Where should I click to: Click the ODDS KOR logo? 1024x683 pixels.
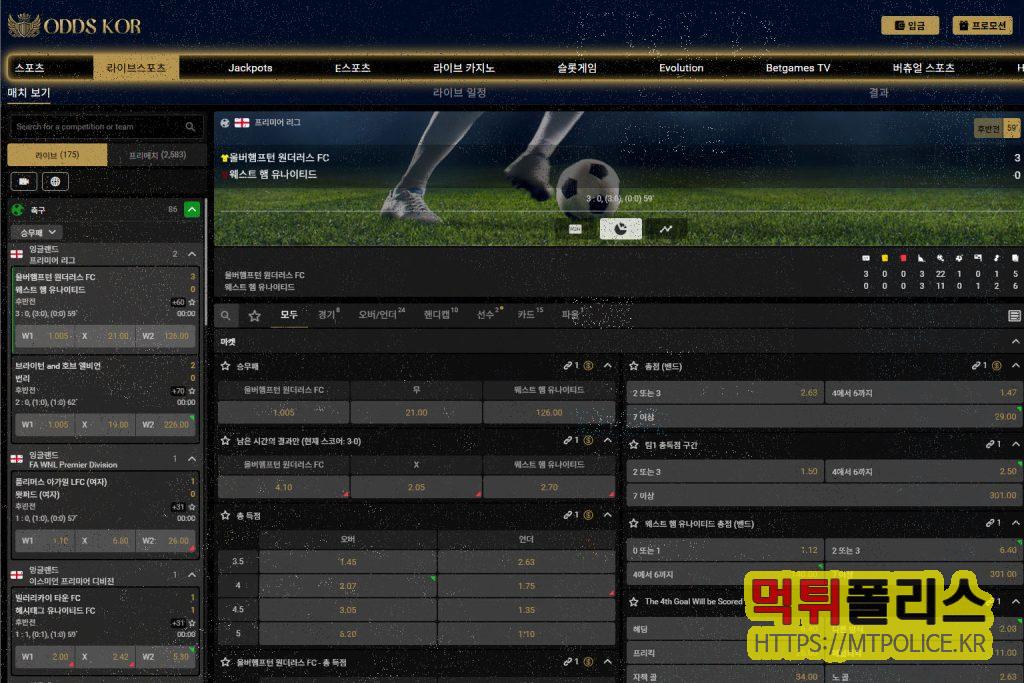pos(74,25)
